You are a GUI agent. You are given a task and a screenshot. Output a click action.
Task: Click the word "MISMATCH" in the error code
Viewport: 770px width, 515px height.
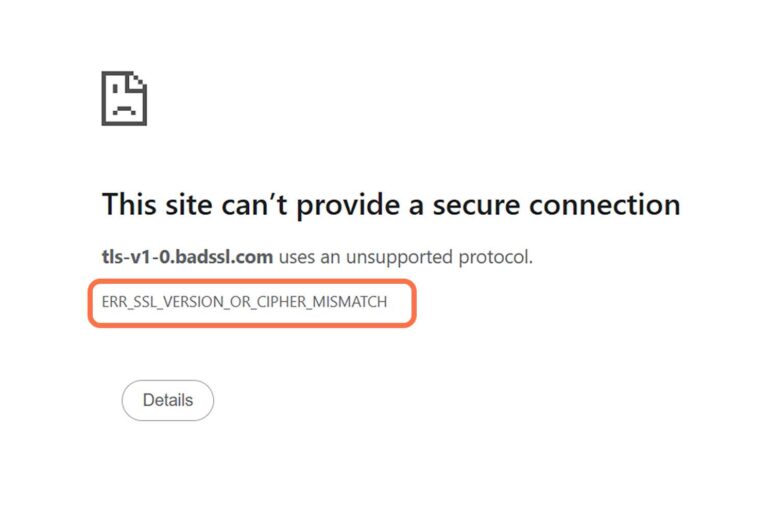click(350, 301)
